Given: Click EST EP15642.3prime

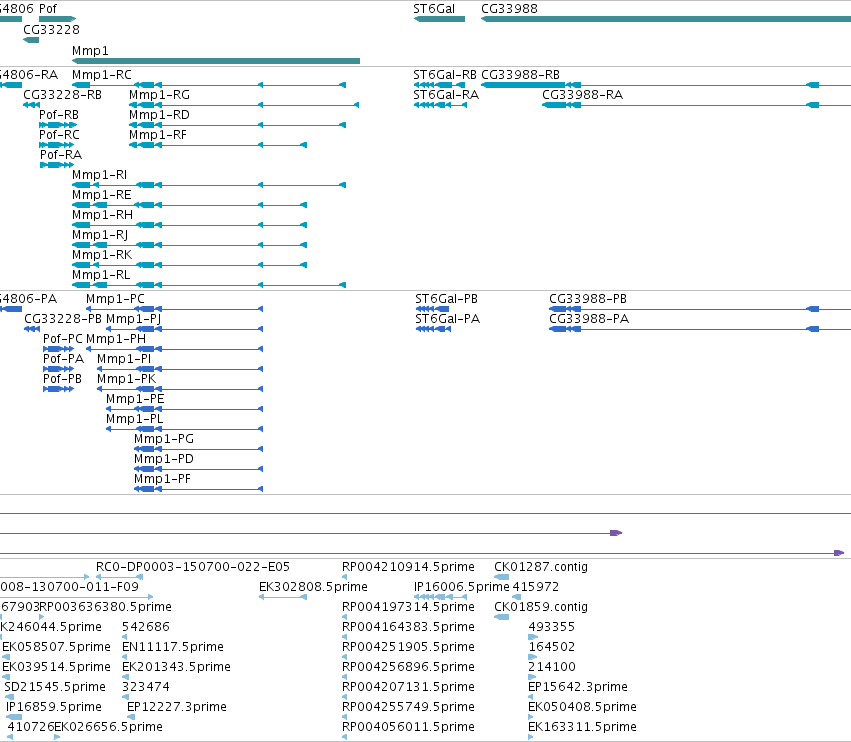Looking at the screenshot, I should pos(578,688).
